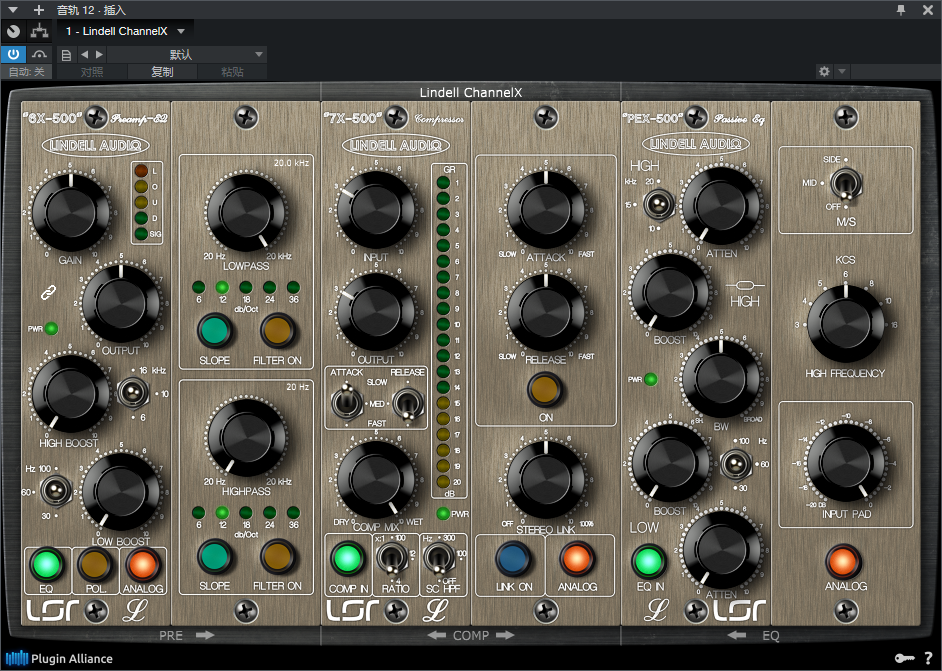
Task: Toggle the attack/release ON button
Action: click(x=545, y=389)
